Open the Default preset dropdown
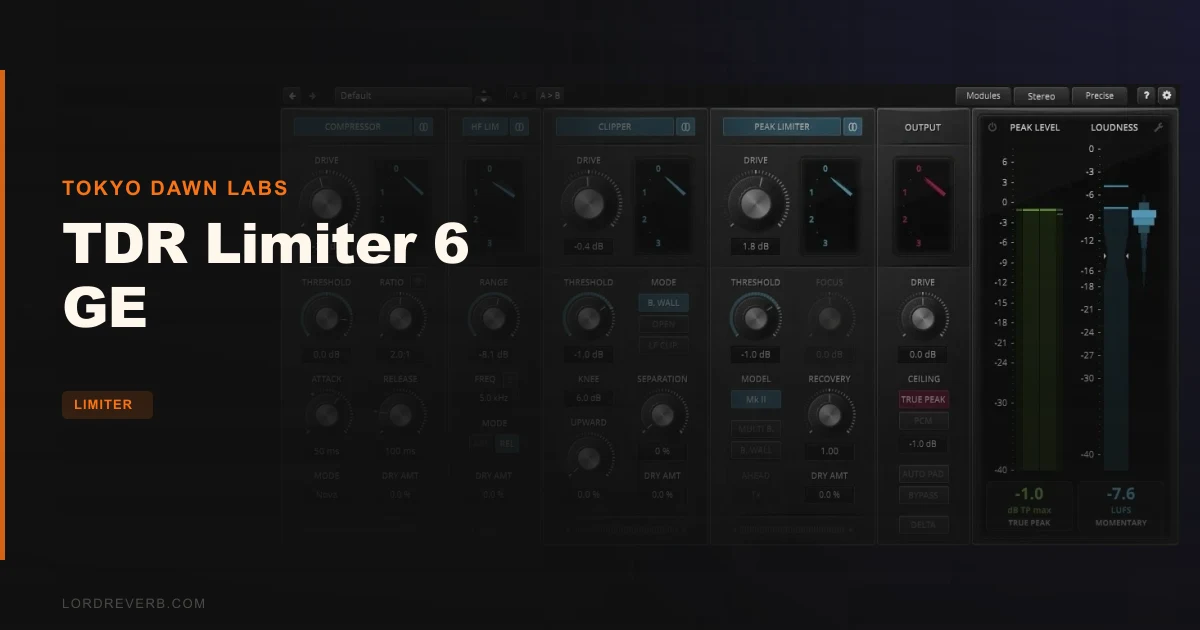Image resolution: width=1200 pixels, height=630 pixels. [x=403, y=96]
